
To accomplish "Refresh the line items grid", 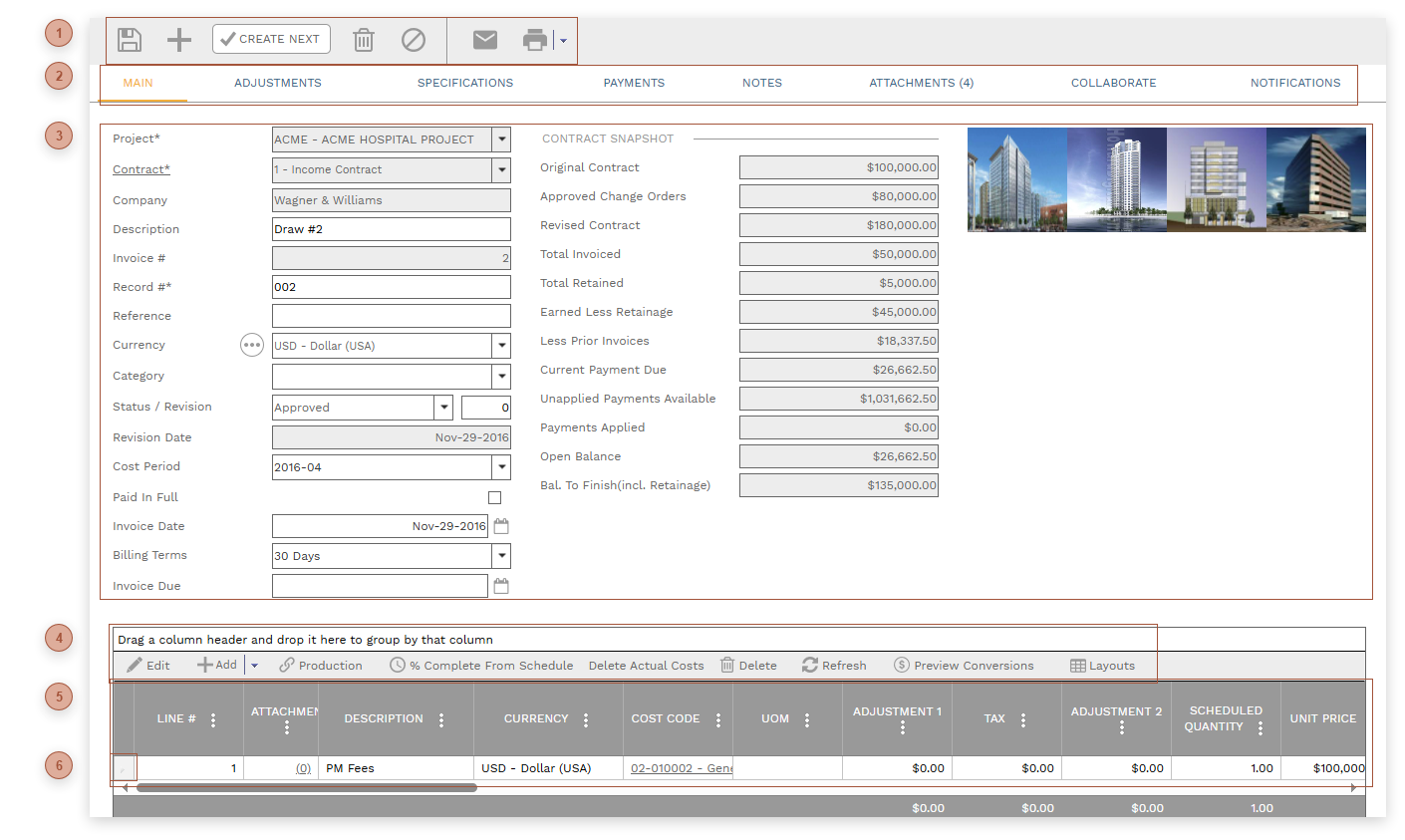I will coord(833,665).
